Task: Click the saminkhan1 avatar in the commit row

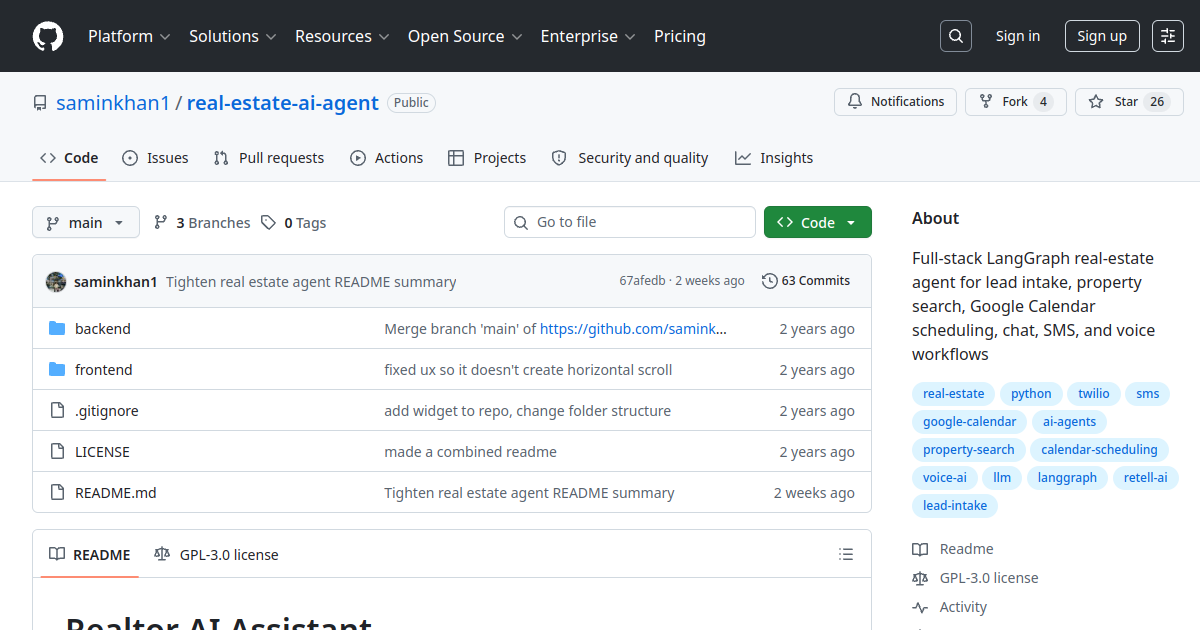Action: tap(56, 282)
